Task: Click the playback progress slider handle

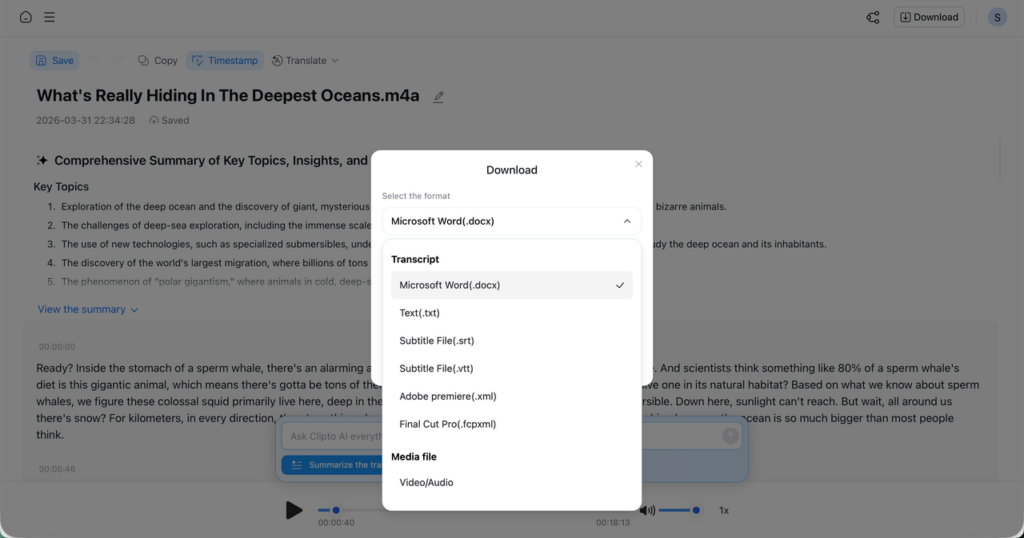Action: (336, 510)
